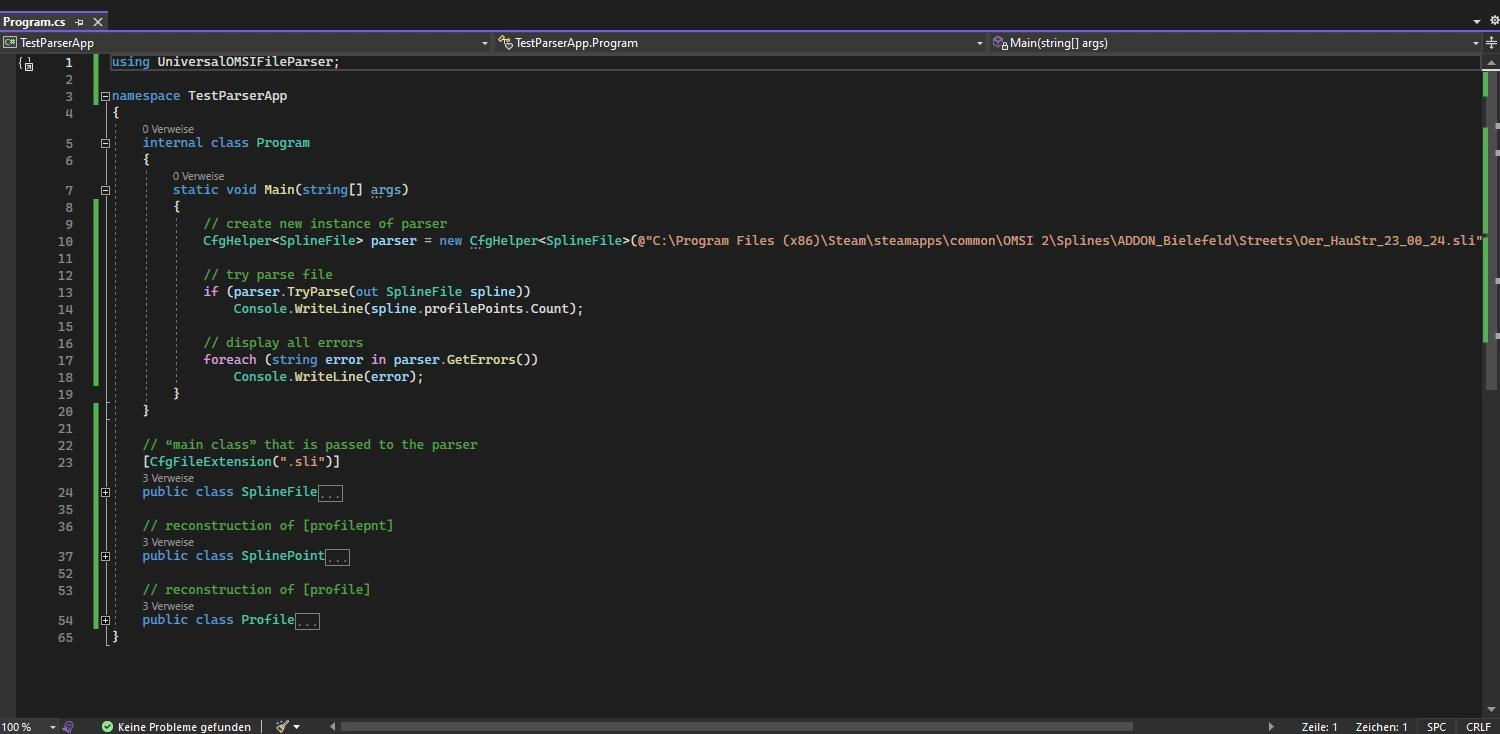Click the horizontal scrollbar thumb
This screenshot has height=734, width=1500.
click(x=737, y=727)
